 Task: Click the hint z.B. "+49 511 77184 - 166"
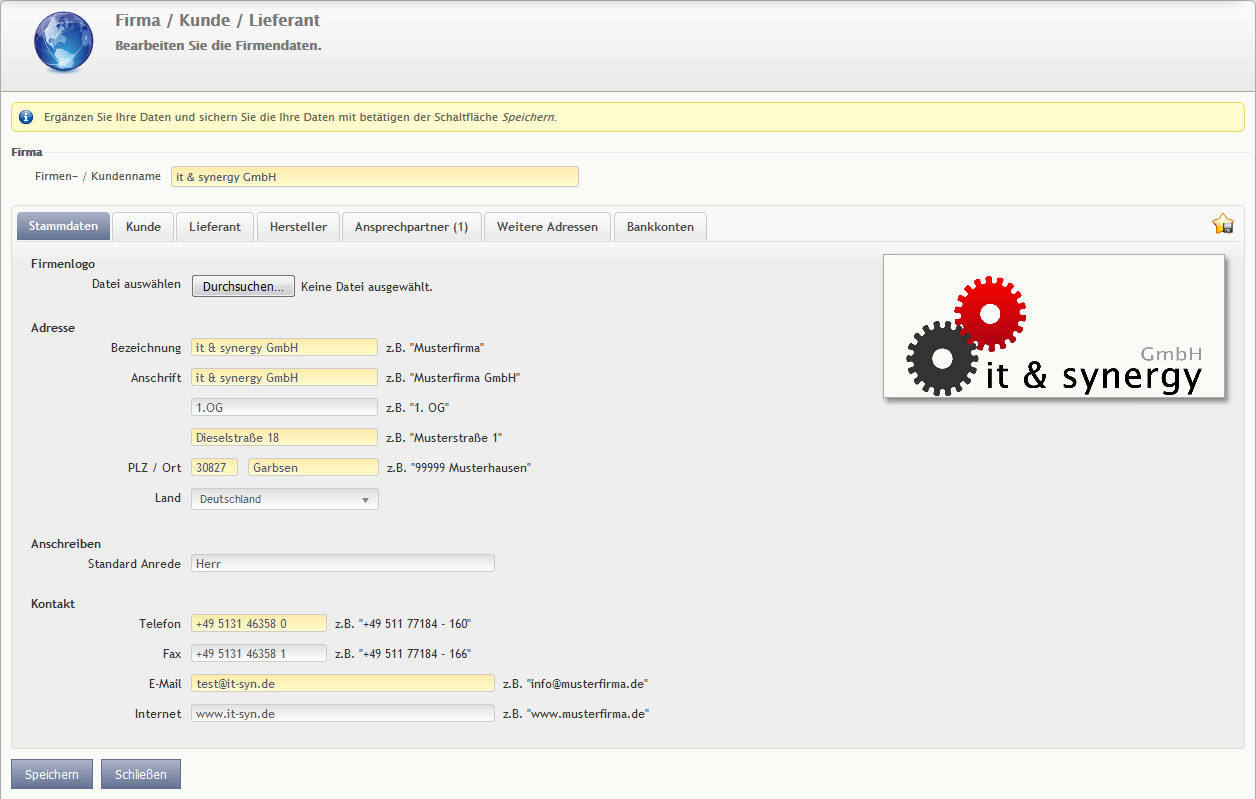coord(403,654)
